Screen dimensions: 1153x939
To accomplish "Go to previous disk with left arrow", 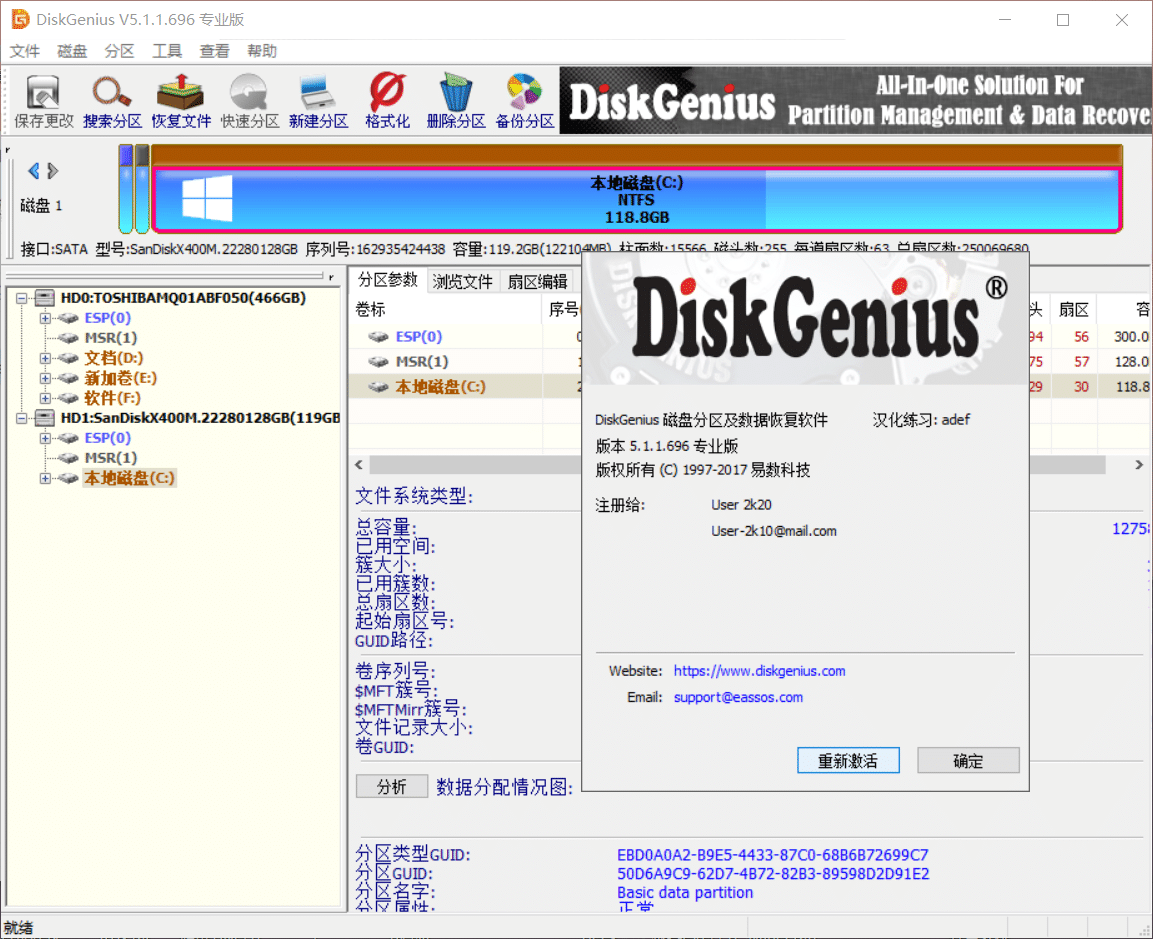I will point(34,171).
